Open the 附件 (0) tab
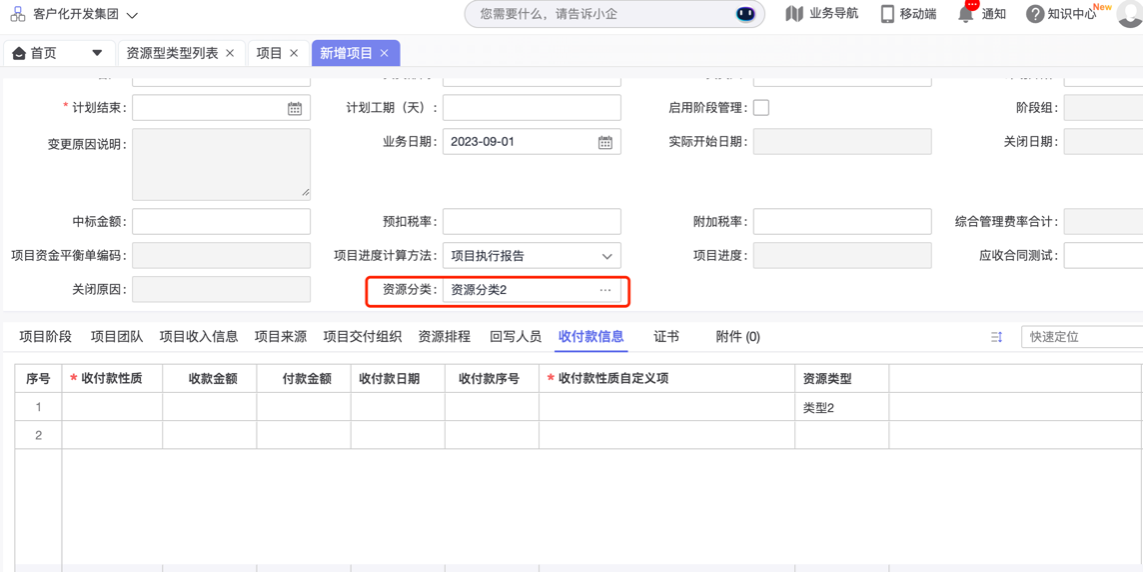Viewport: 1143px width, 572px height. [737, 337]
